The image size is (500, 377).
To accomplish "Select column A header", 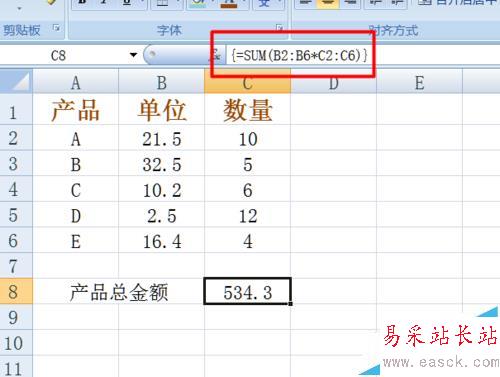I will coord(76,81).
